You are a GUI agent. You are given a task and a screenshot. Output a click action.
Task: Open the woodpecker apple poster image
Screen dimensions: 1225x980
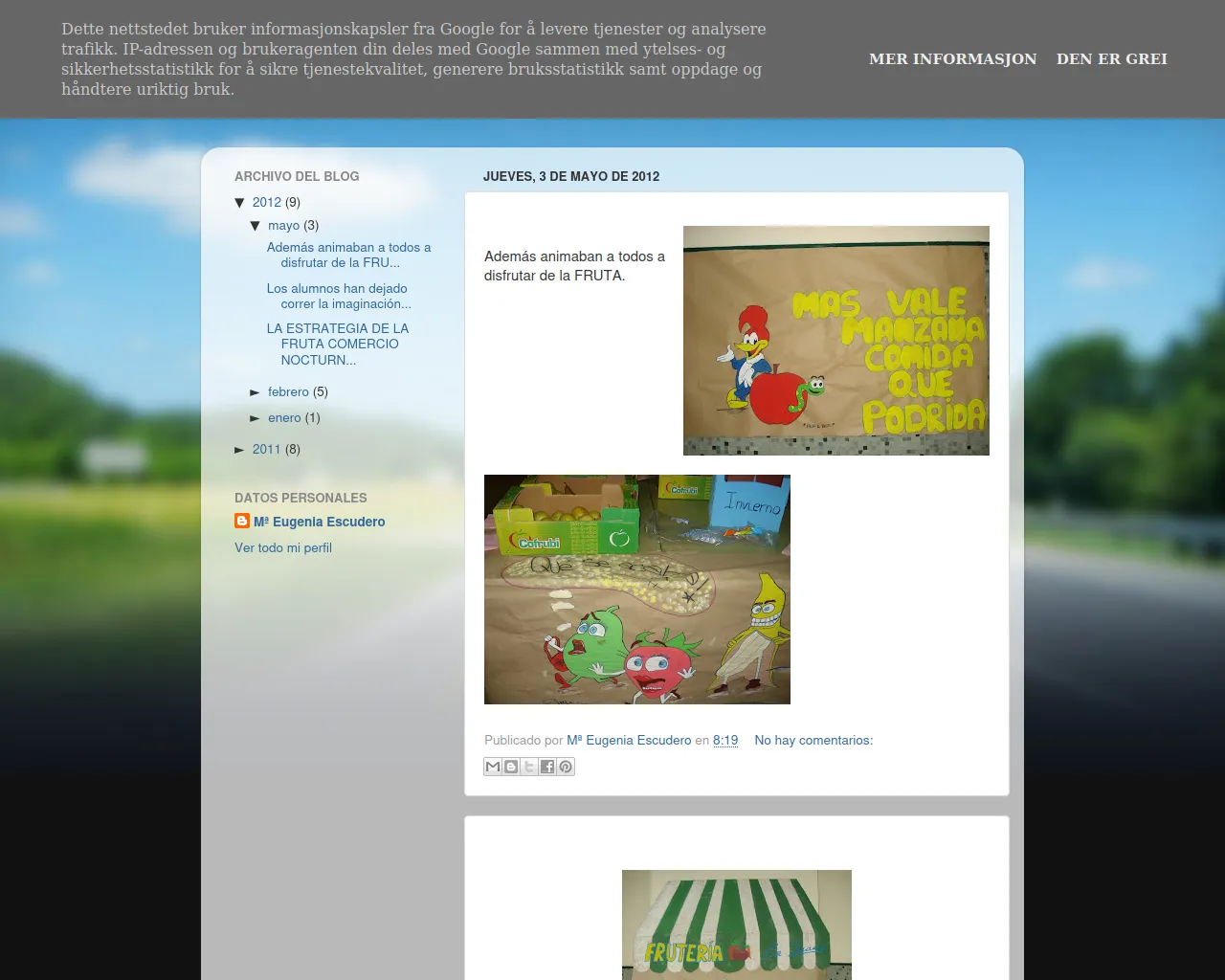pyautogui.click(x=836, y=341)
